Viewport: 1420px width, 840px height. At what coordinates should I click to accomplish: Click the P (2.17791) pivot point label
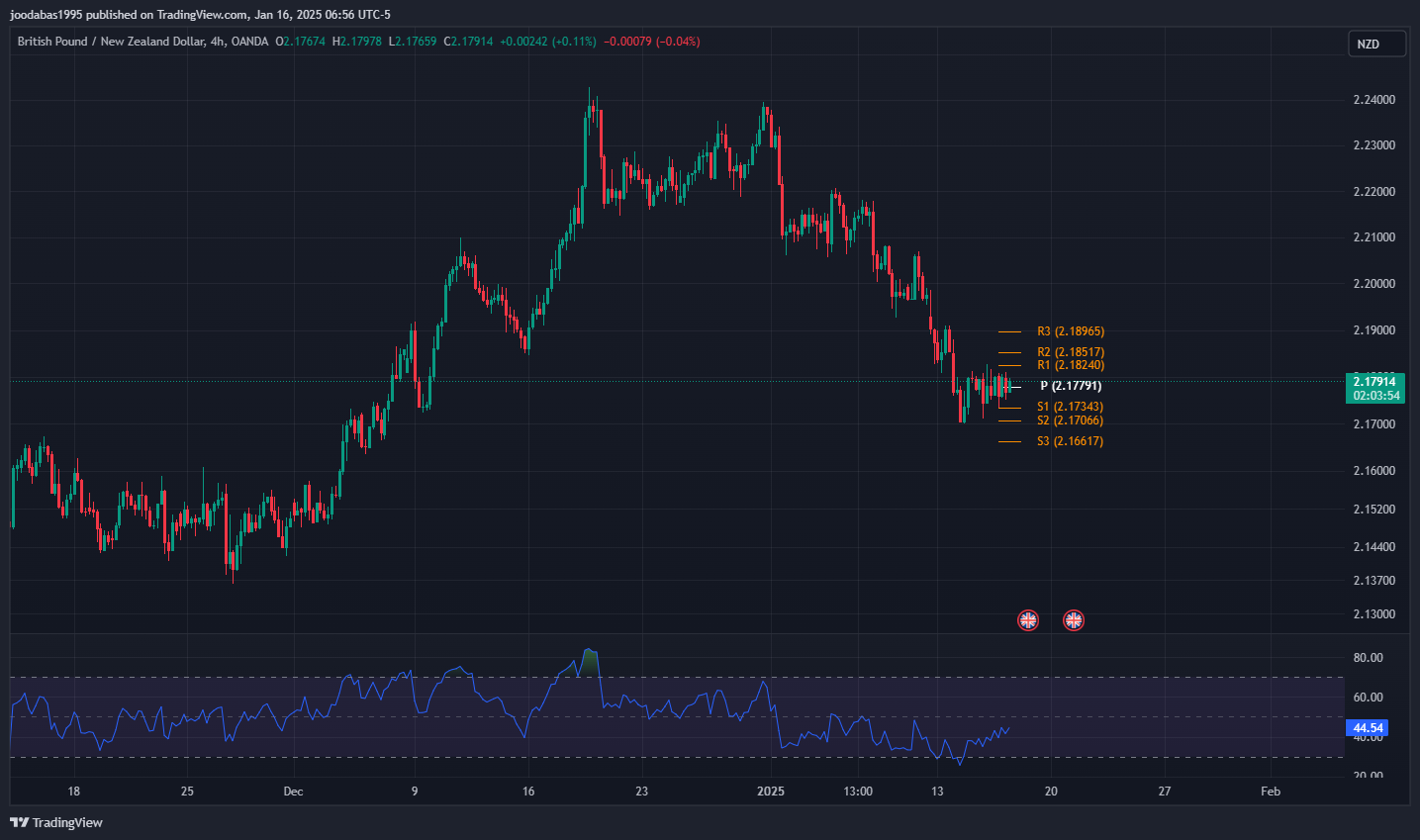click(x=1070, y=386)
